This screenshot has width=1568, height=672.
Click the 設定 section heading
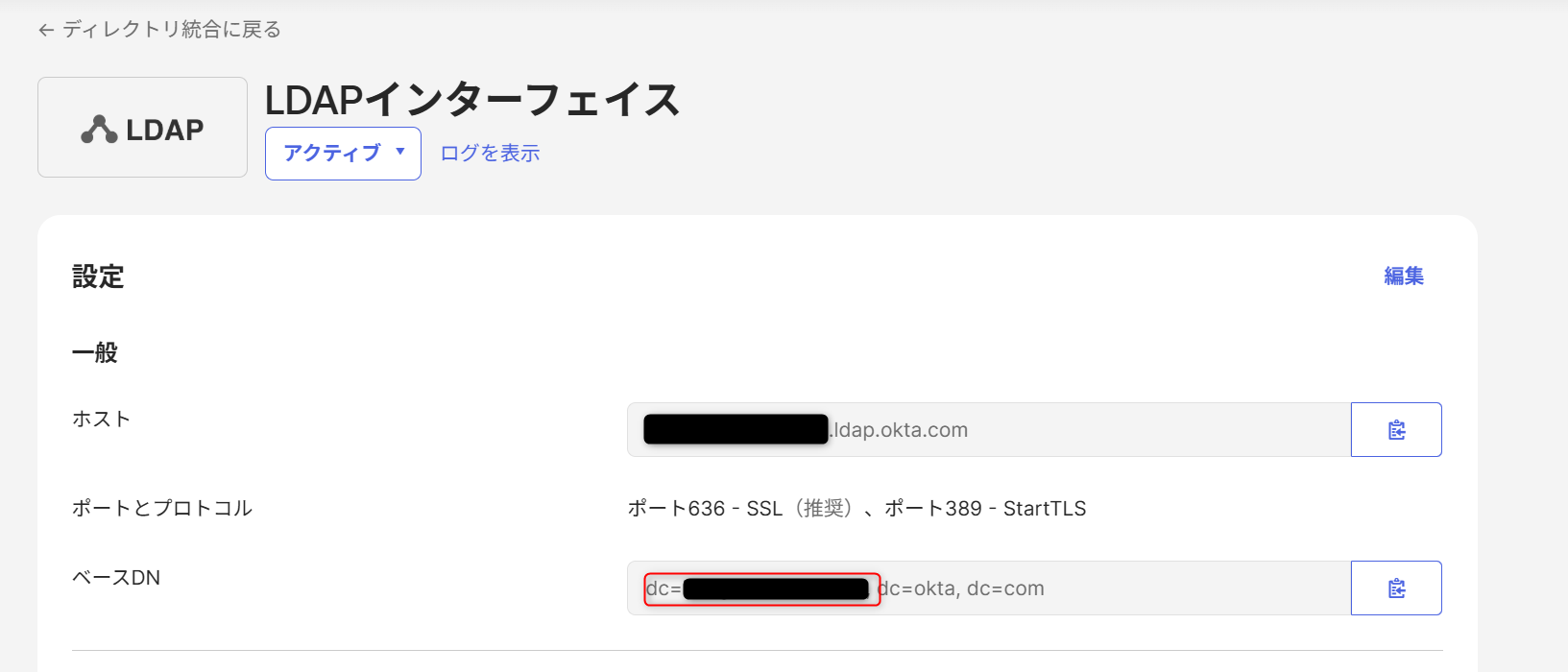pyautogui.click(x=98, y=277)
